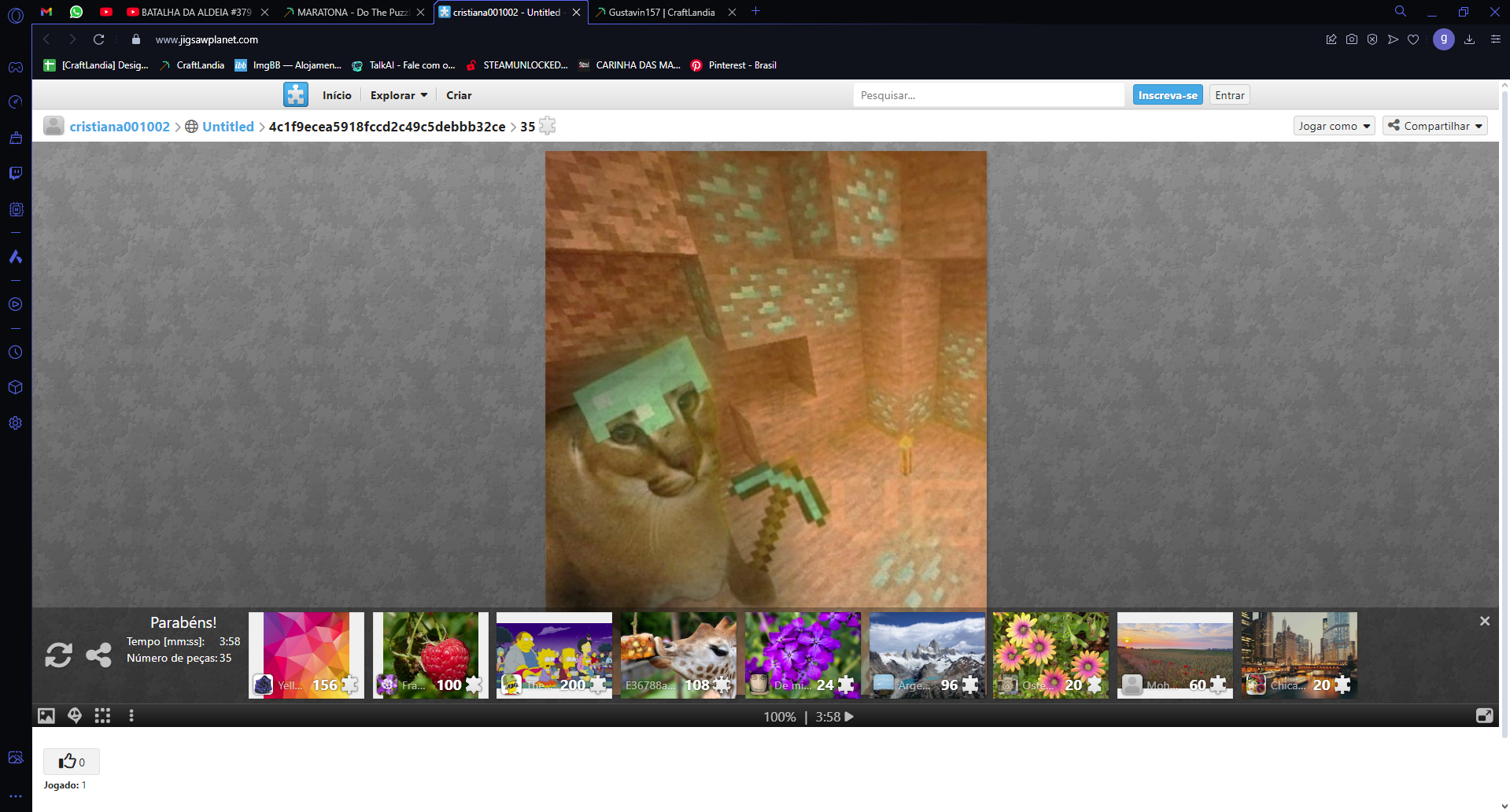Image resolution: width=1510 pixels, height=812 pixels.
Task: Open the browser tab search magnifier
Action: [1401, 12]
